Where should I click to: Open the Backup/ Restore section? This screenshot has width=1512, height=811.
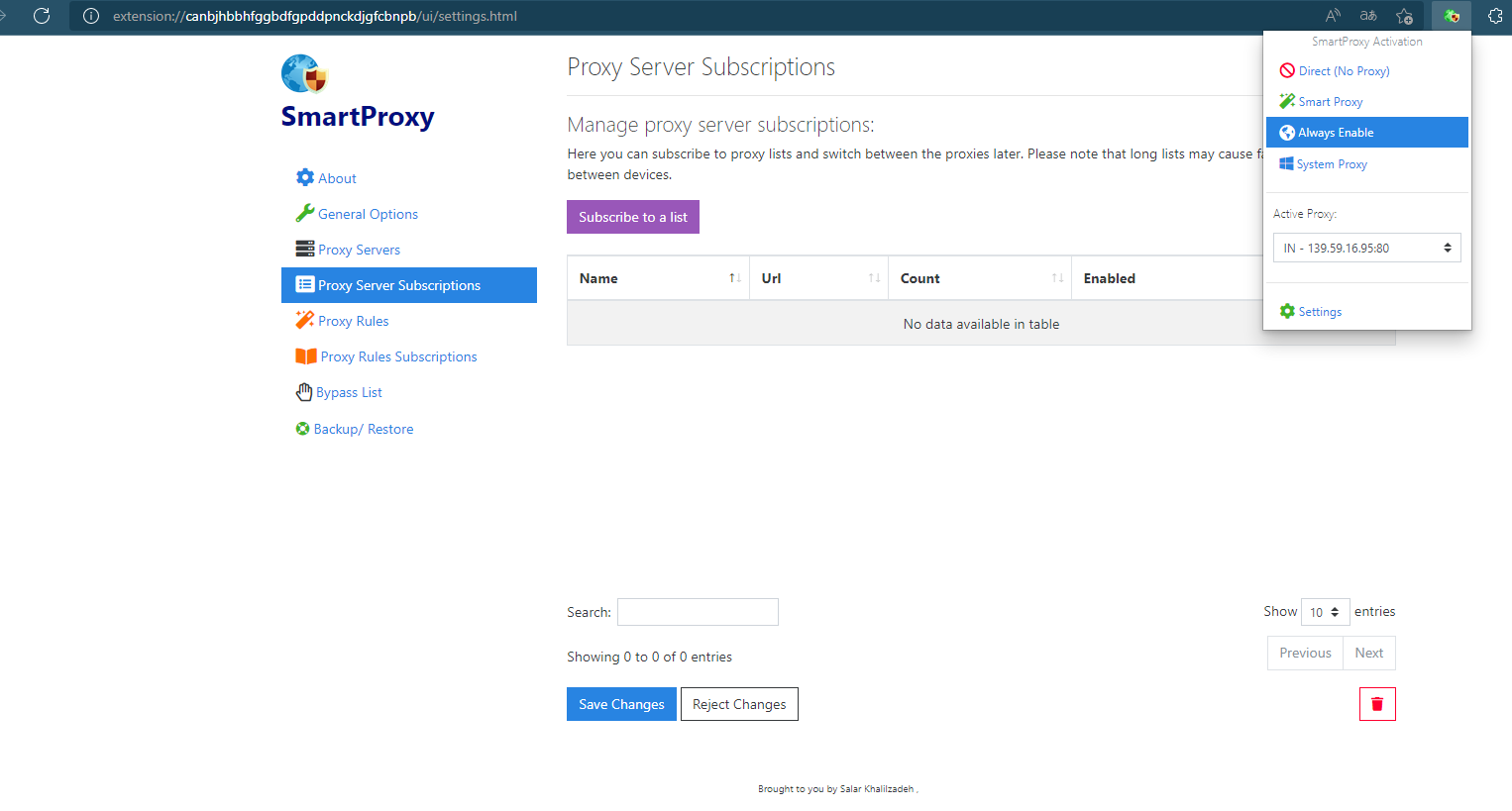(409, 429)
